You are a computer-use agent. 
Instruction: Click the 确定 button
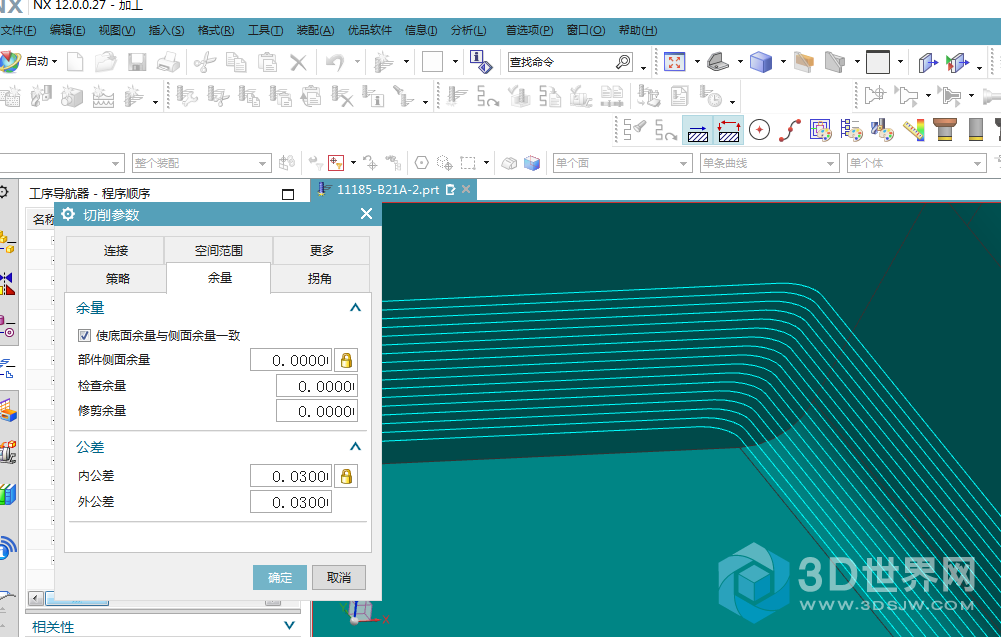coord(280,578)
